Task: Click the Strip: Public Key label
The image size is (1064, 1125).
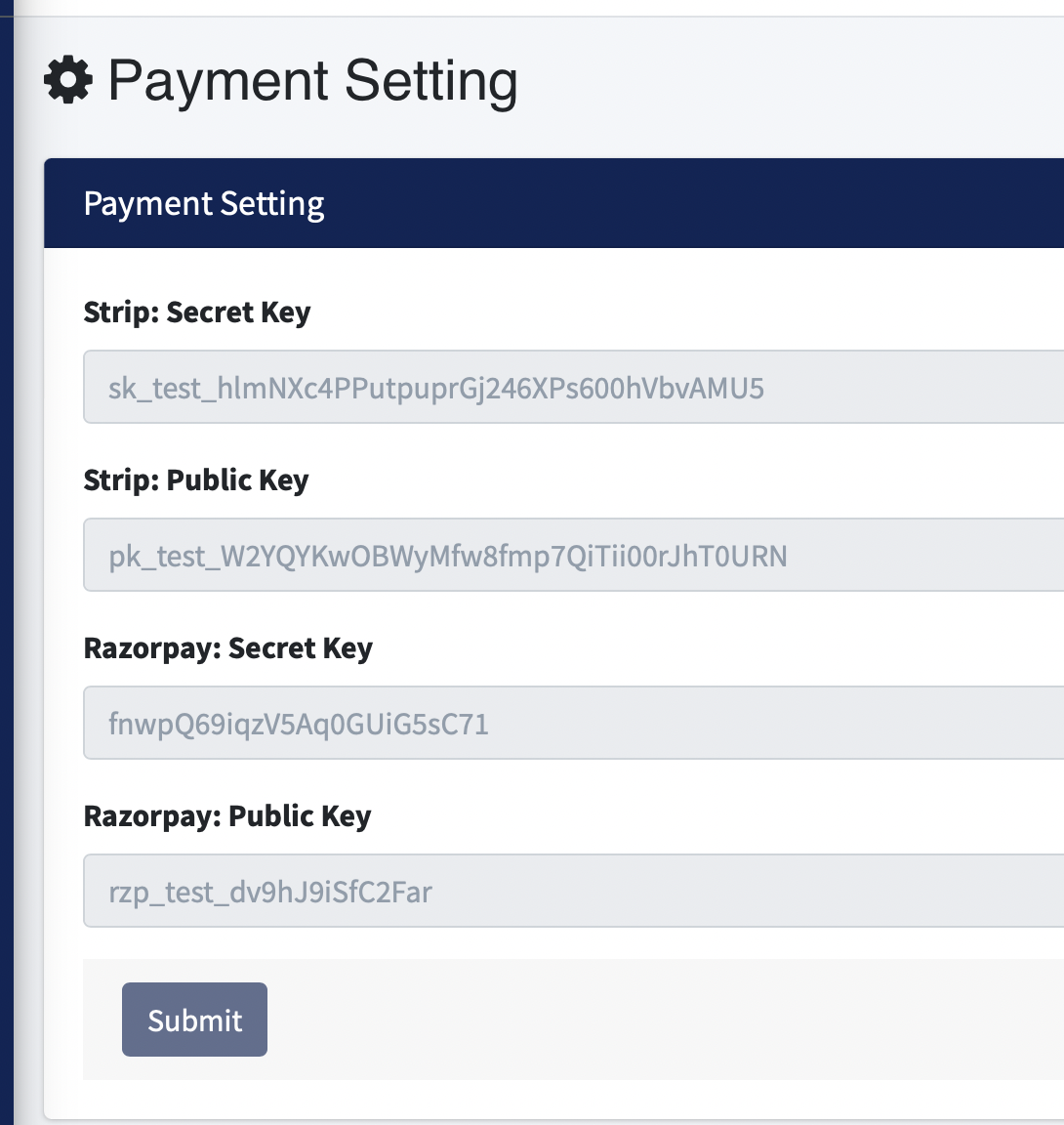Action: 196,480
